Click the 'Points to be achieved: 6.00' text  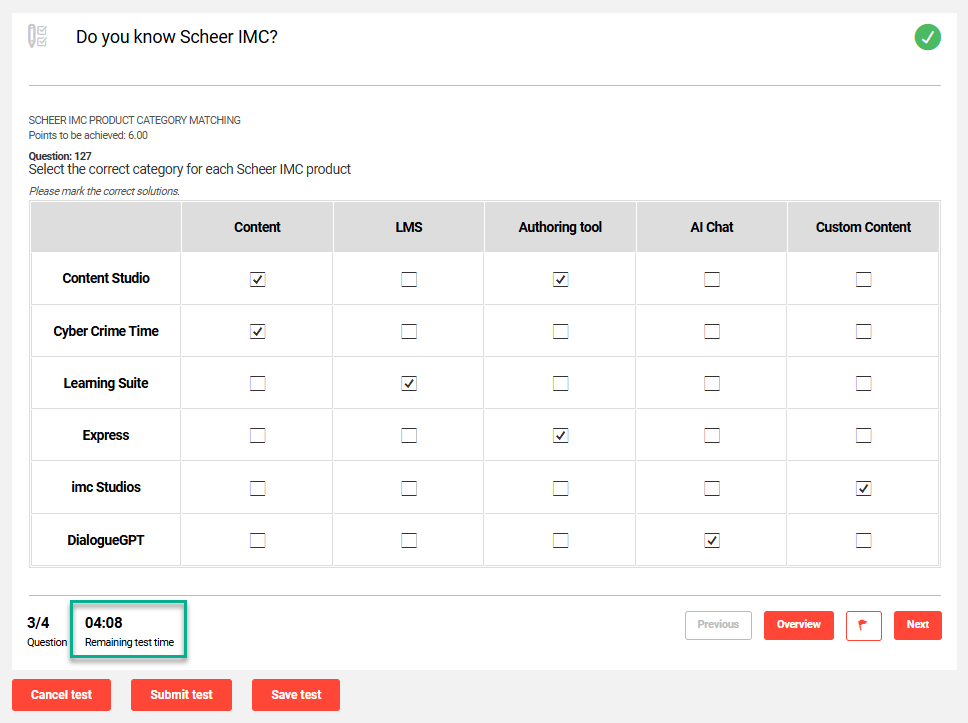pyautogui.click(x=88, y=135)
